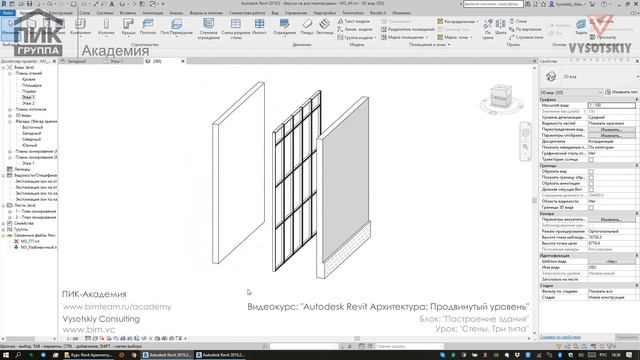
Task: Select the Floor (Пол/Перекрытие) tool
Action: pyautogui.click(x=176, y=27)
